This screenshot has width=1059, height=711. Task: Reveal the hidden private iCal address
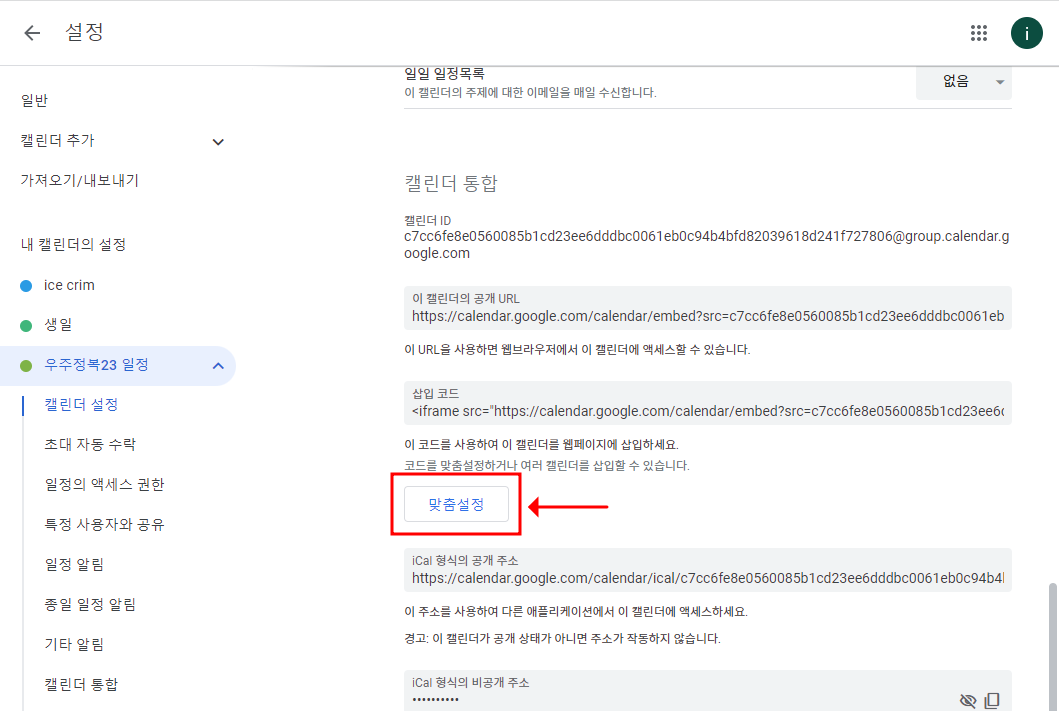coord(967,700)
